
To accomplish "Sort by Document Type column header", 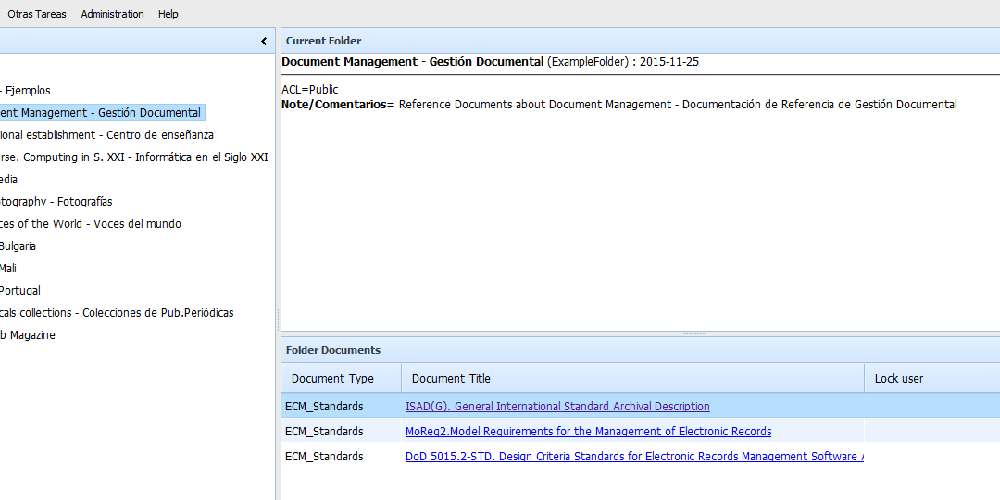I will point(332,379).
